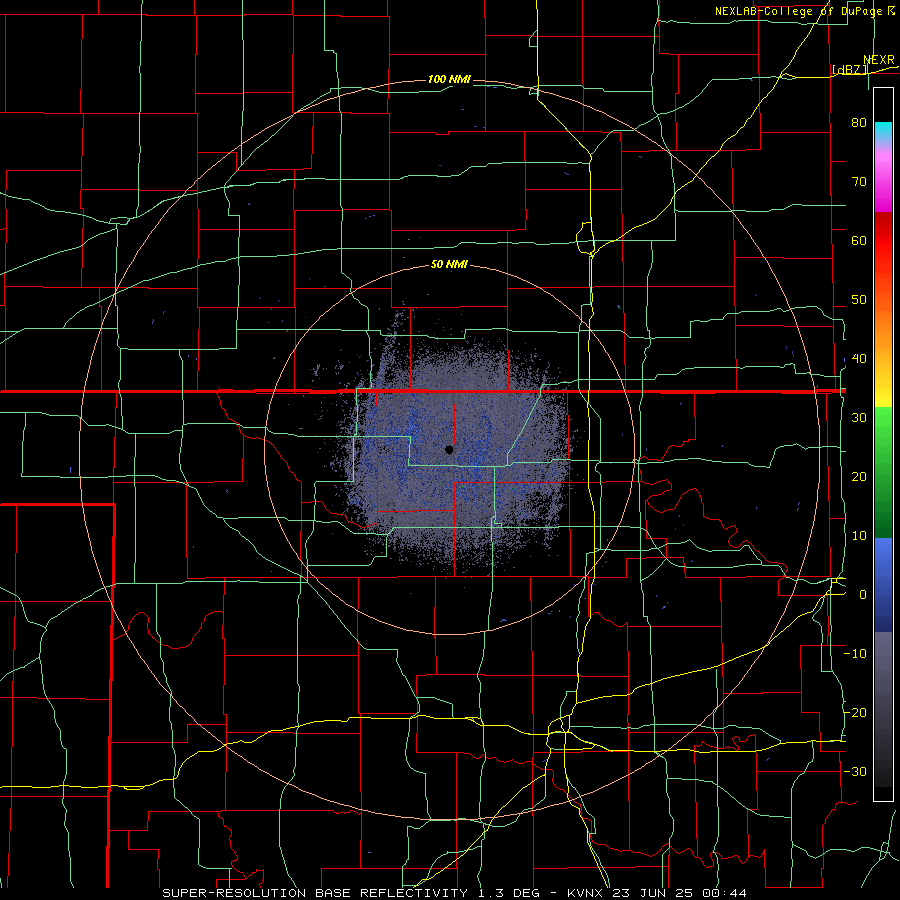Click the 50 NMI range ring label
Viewport: 900px width, 900px height.
tap(449, 265)
